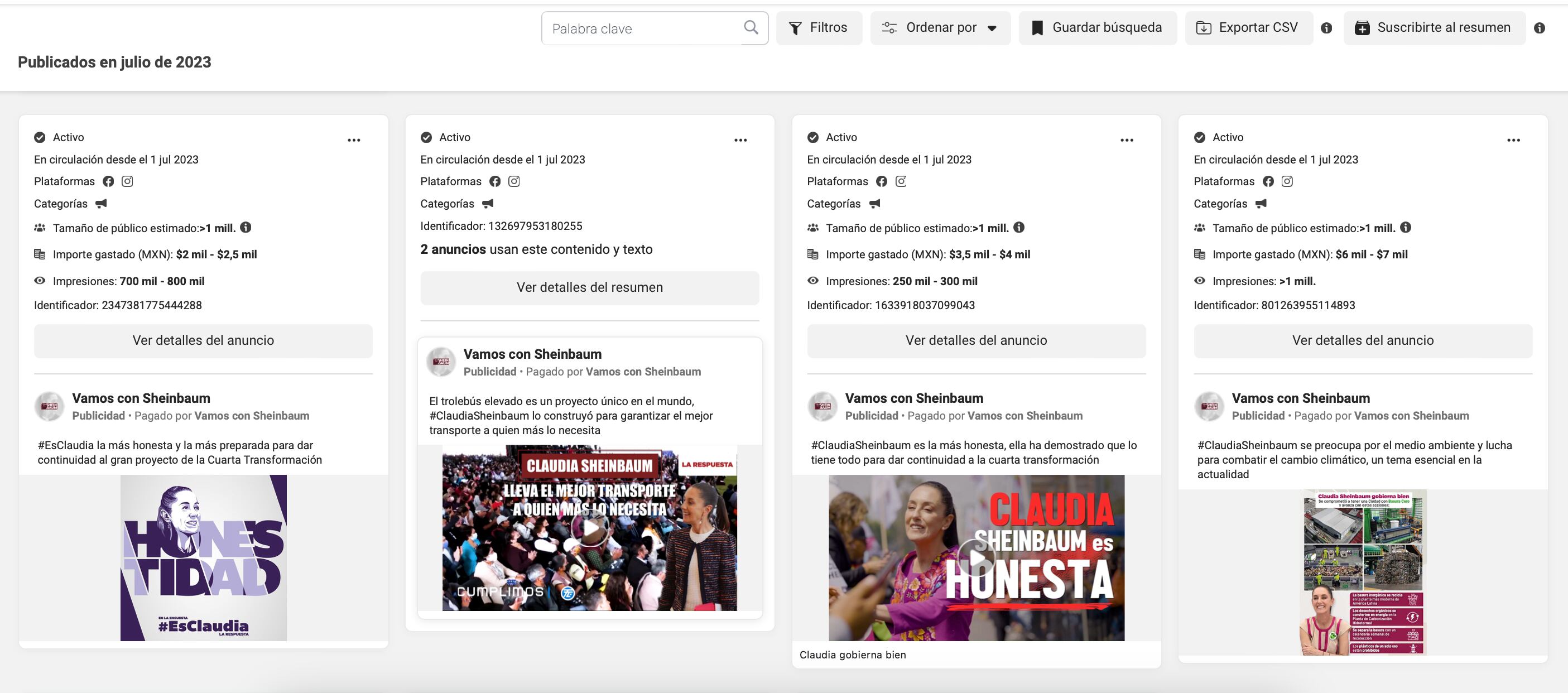Click Instagram platform icon on ad 132697953180255
The image size is (1568, 693).
pos(514,181)
